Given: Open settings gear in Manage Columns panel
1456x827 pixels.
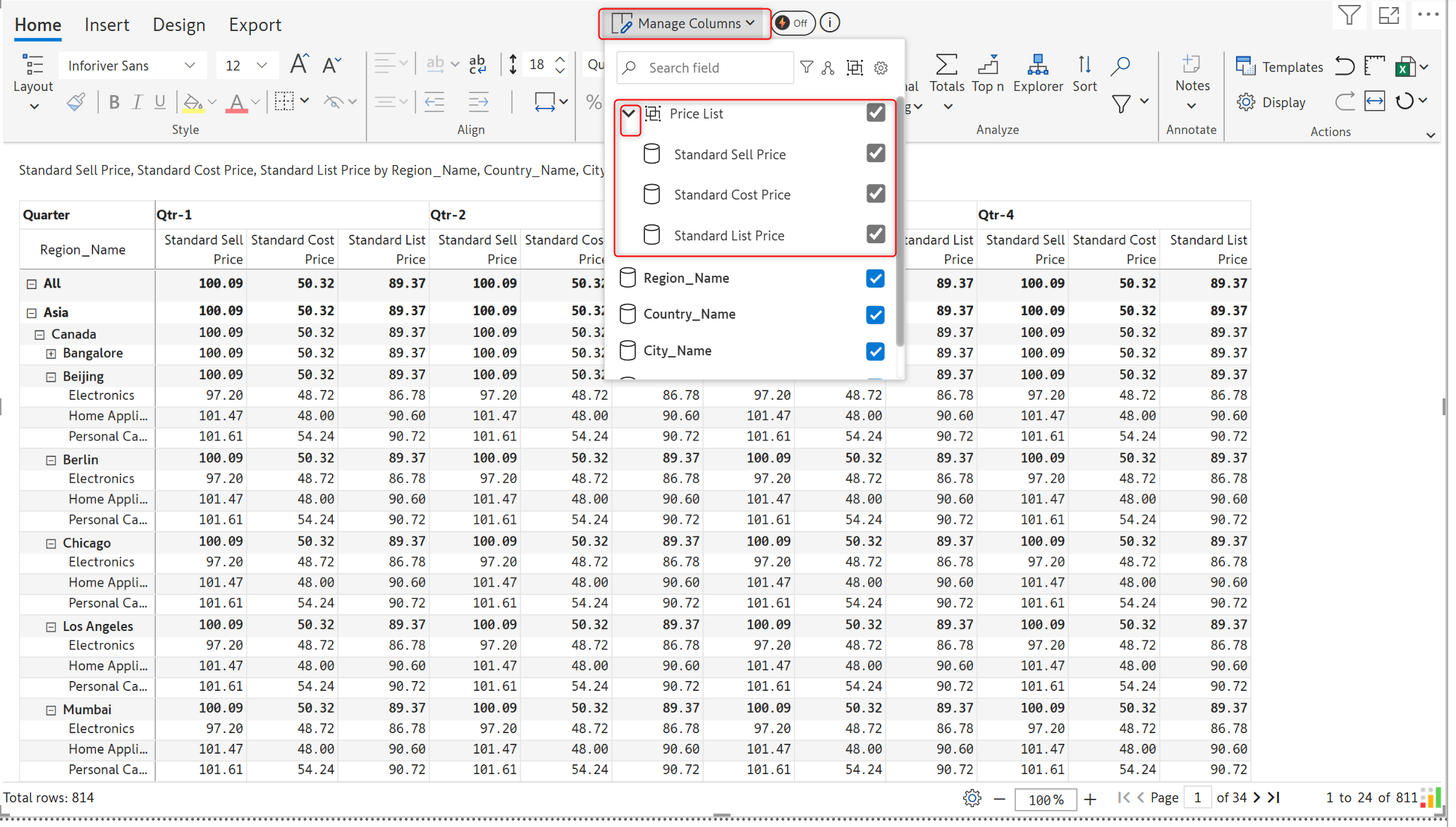Looking at the screenshot, I should [x=881, y=68].
